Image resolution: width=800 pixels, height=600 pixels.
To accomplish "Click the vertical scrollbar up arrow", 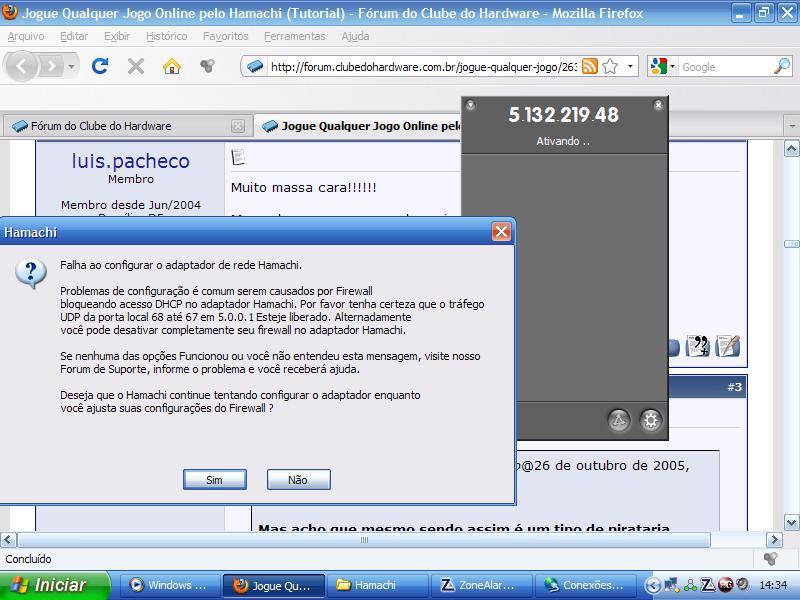I will (x=791, y=149).
